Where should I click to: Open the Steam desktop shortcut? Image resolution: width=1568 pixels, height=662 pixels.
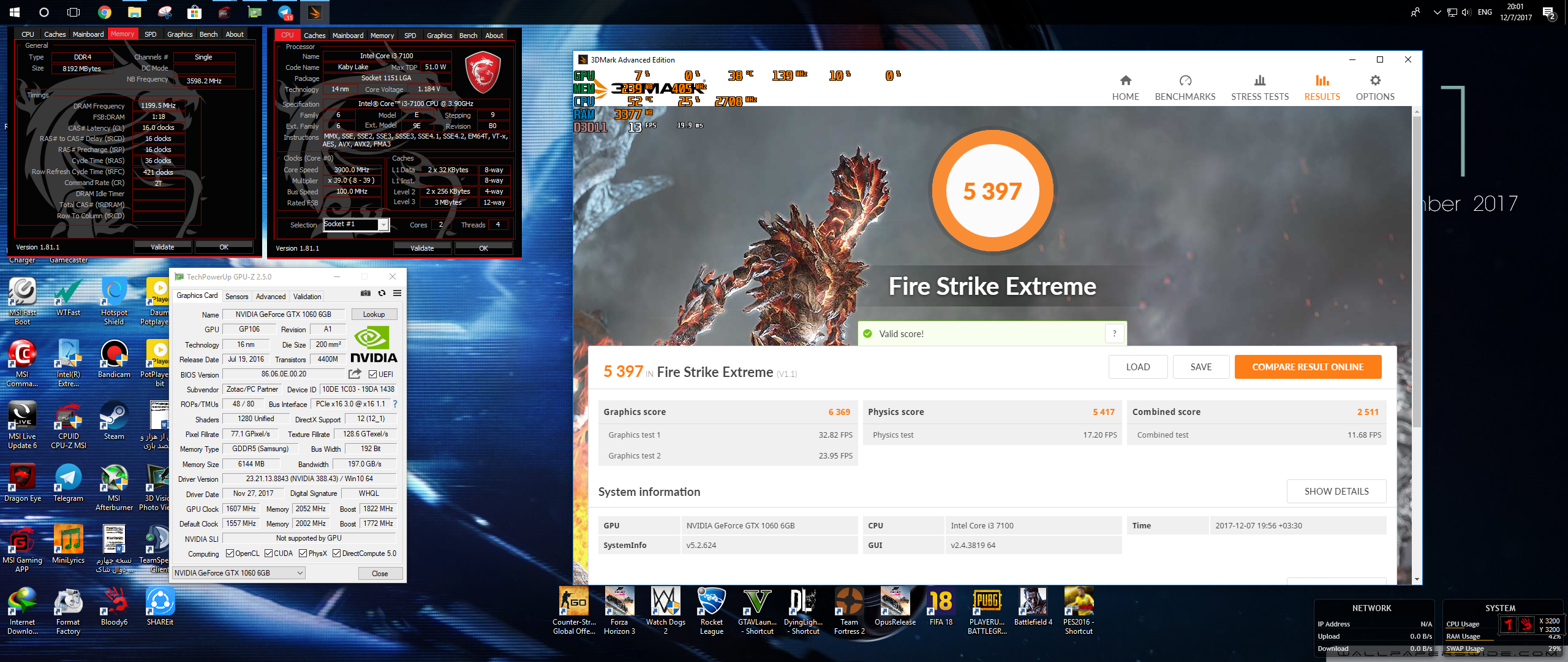click(114, 421)
